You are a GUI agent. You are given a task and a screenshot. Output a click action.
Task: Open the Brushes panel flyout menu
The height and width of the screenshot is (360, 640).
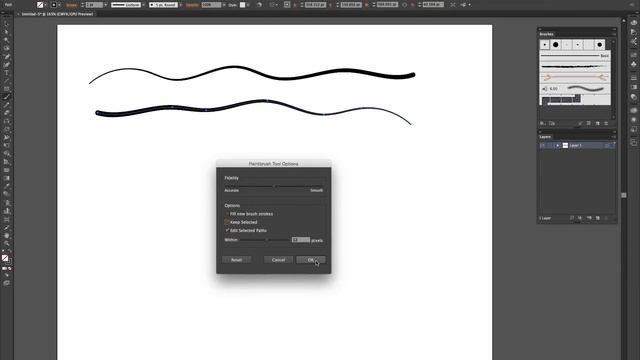pos(613,34)
